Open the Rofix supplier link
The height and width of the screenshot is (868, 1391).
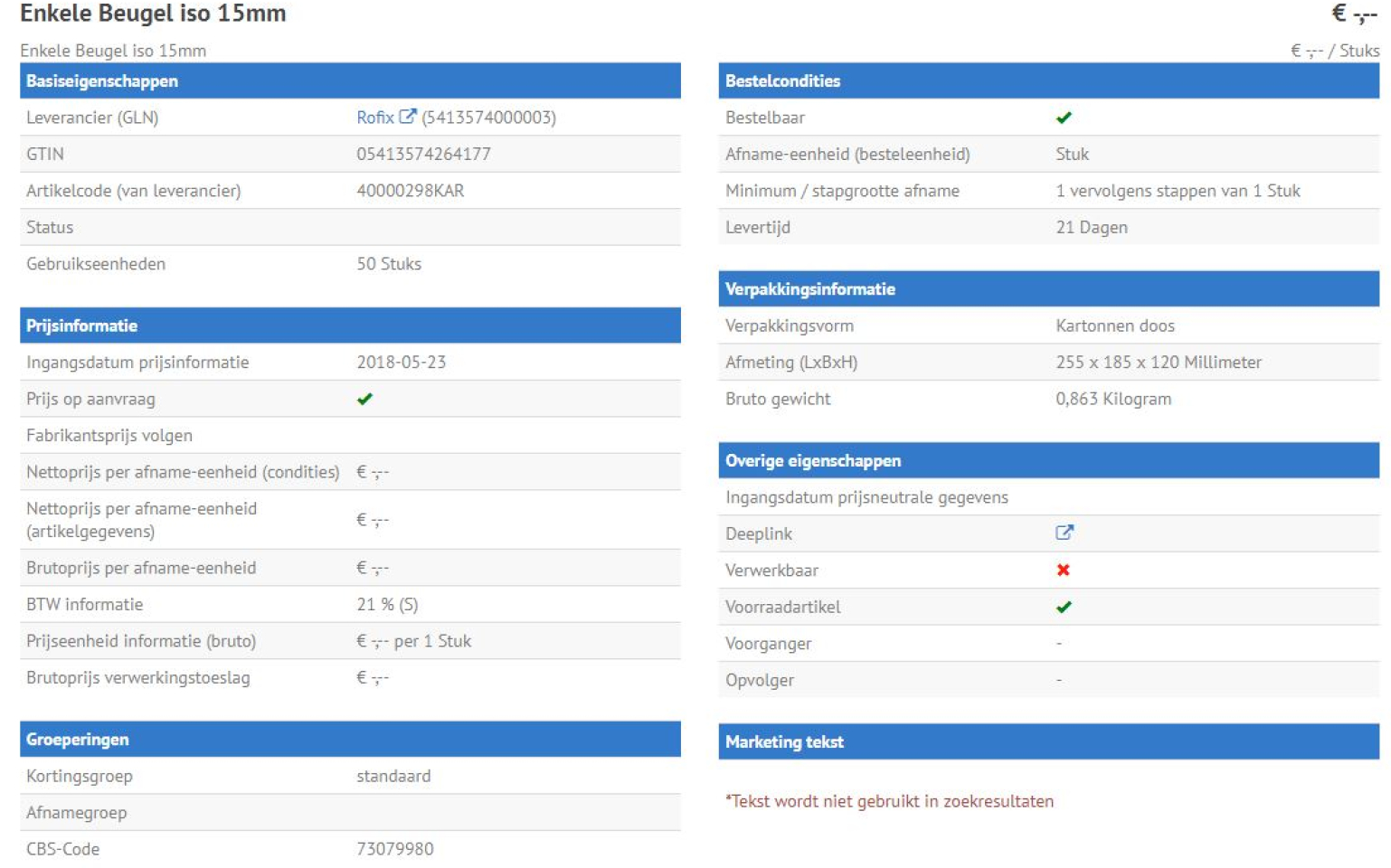tap(374, 118)
